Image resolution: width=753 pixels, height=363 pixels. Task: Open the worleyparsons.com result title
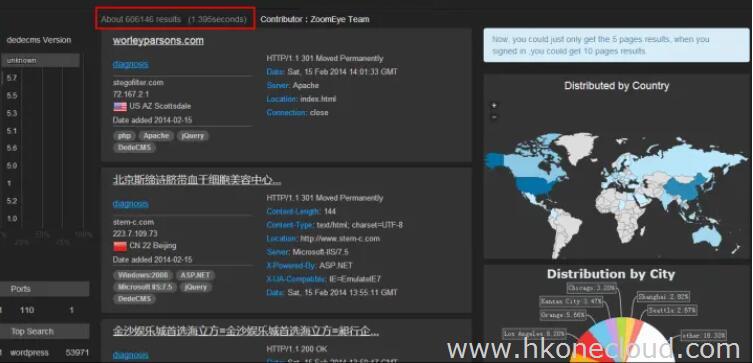(x=158, y=40)
